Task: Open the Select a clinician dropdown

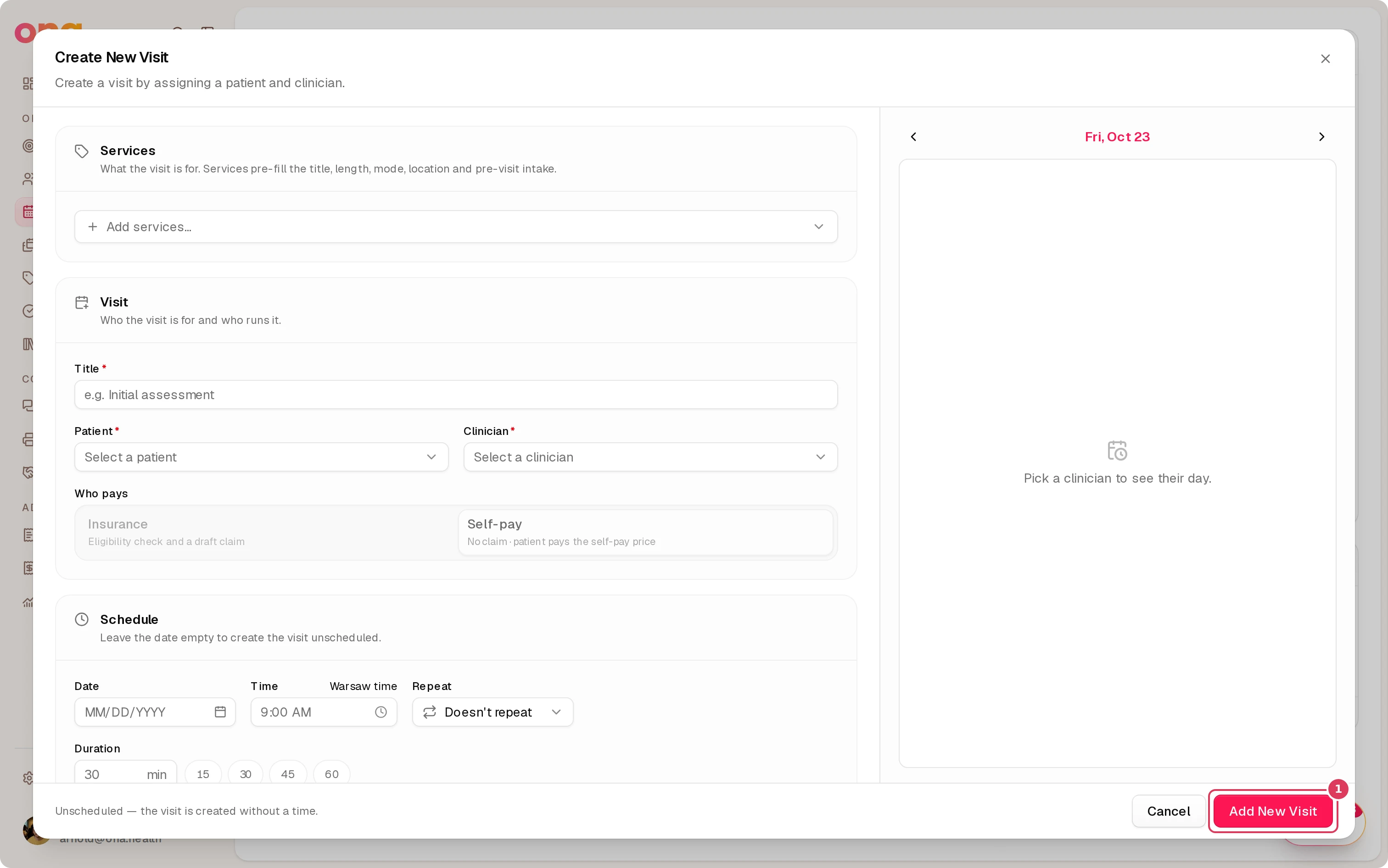Action: point(650,457)
